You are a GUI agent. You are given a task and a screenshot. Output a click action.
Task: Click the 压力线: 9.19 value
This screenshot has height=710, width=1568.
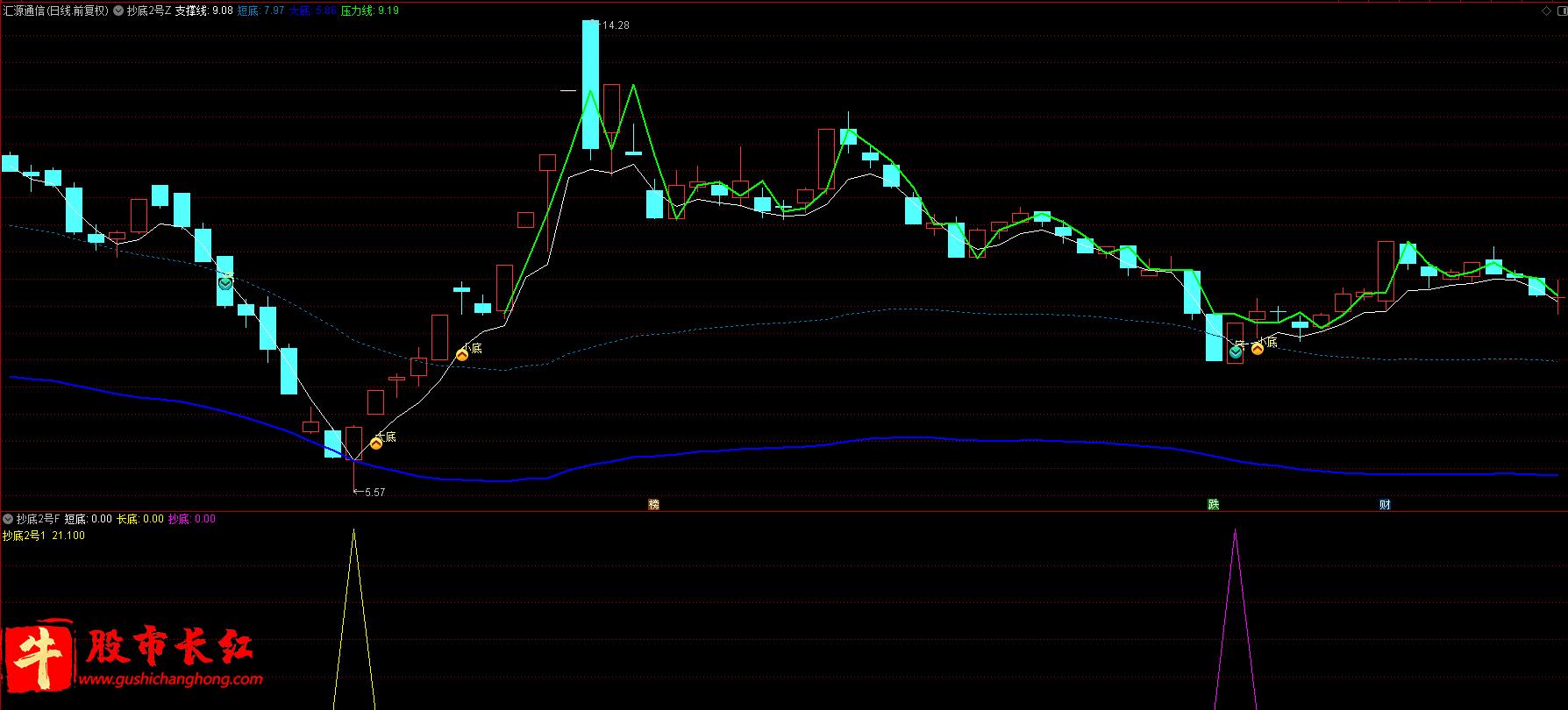click(x=370, y=11)
